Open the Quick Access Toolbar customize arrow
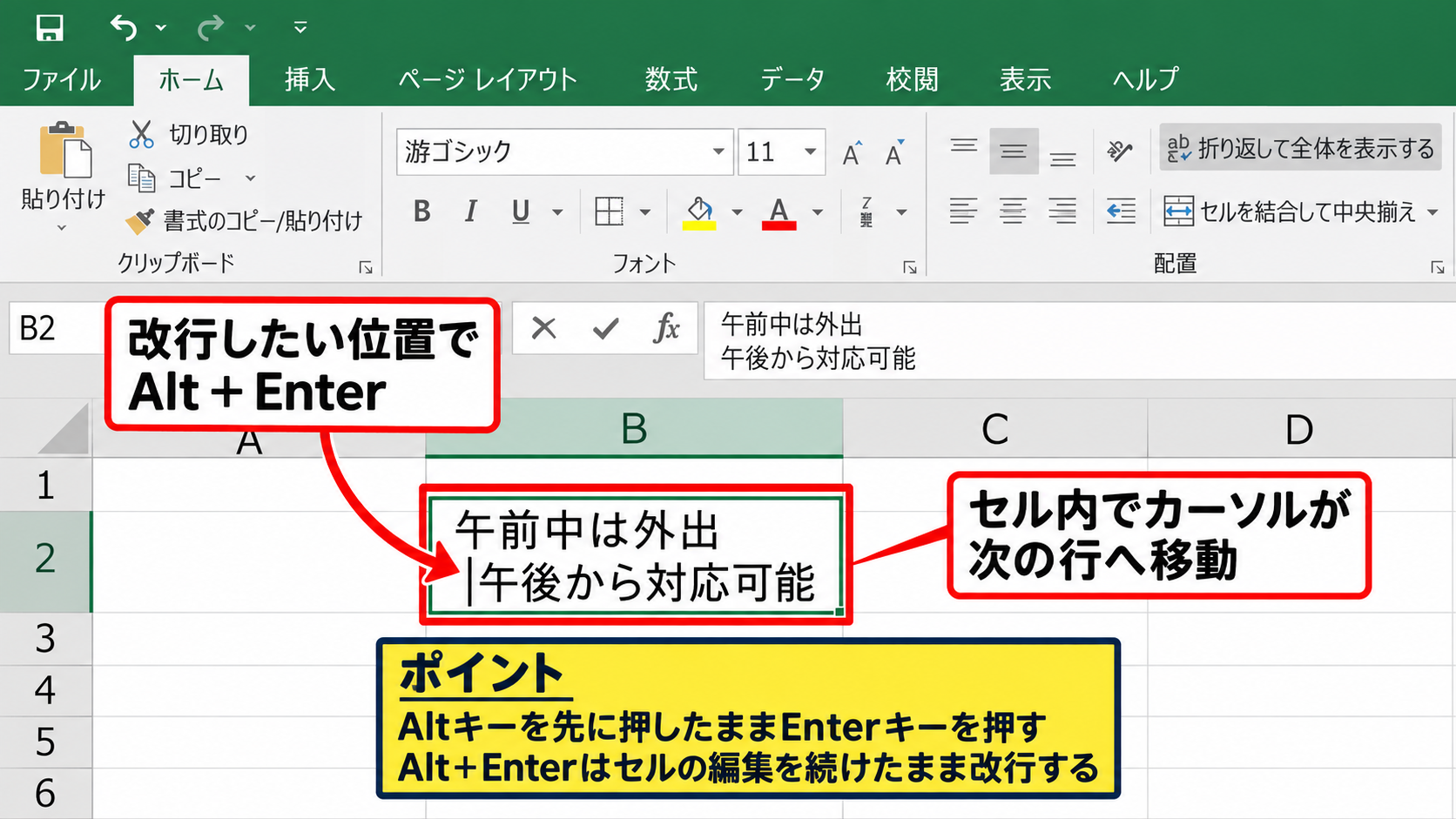This screenshot has width=1456, height=819. pyautogui.click(x=300, y=28)
